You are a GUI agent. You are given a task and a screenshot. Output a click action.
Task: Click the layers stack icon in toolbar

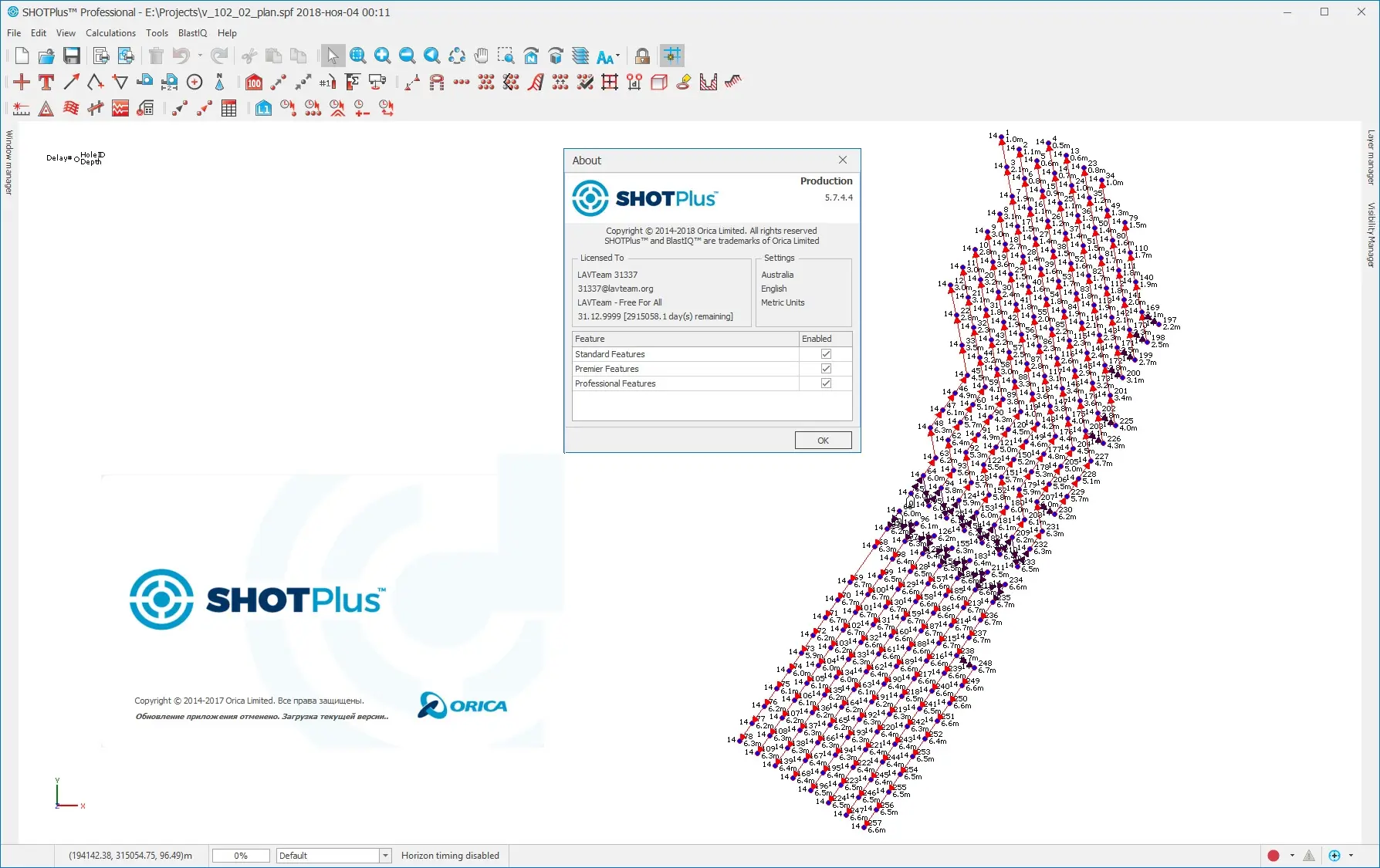(x=580, y=56)
